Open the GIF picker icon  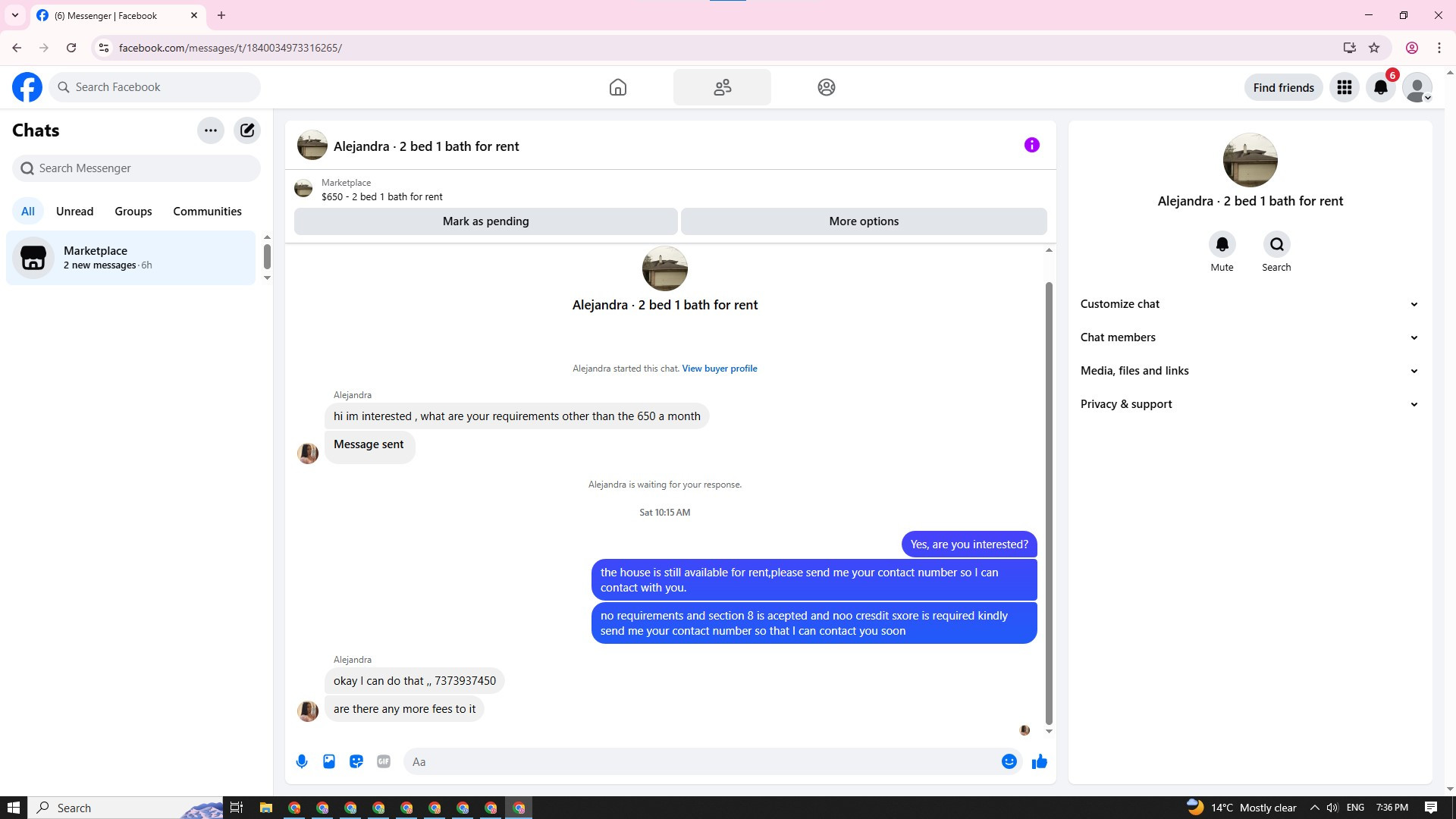coord(384,761)
